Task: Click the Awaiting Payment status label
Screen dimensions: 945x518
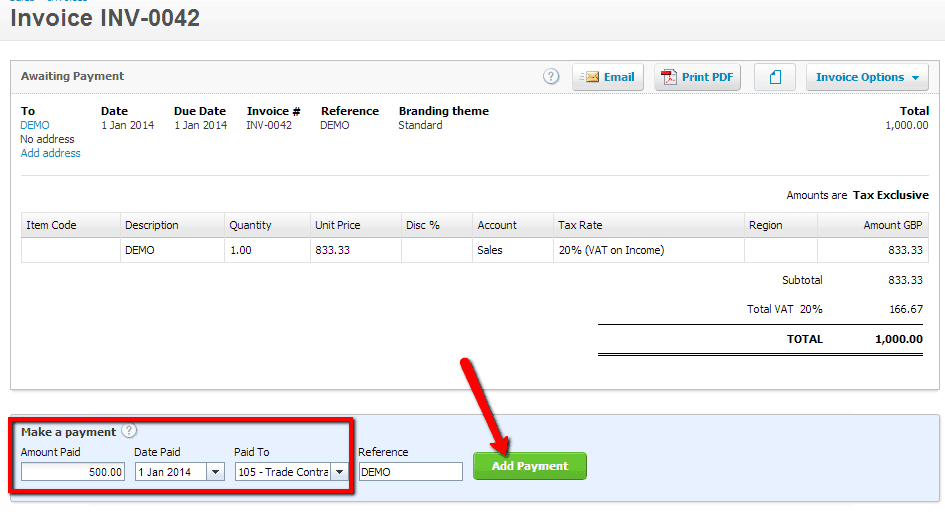Action: click(x=72, y=76)
